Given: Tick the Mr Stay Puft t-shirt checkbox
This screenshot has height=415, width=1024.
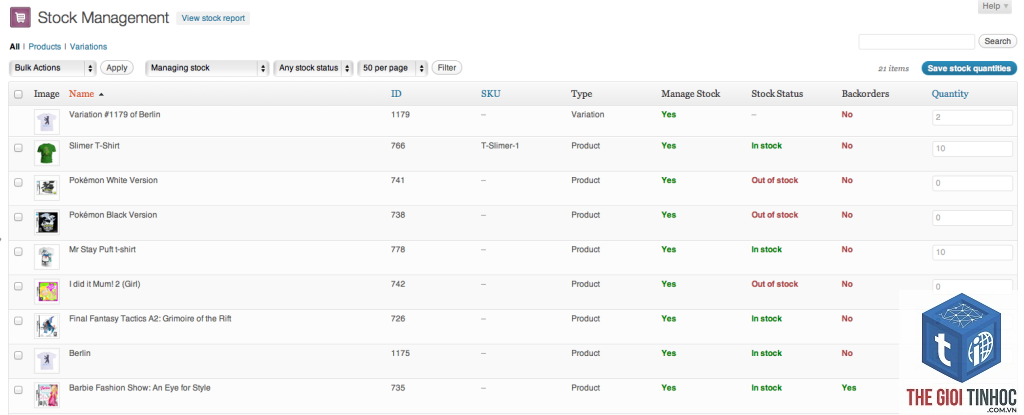Looking at the screenshot, I should click(18, 252).
